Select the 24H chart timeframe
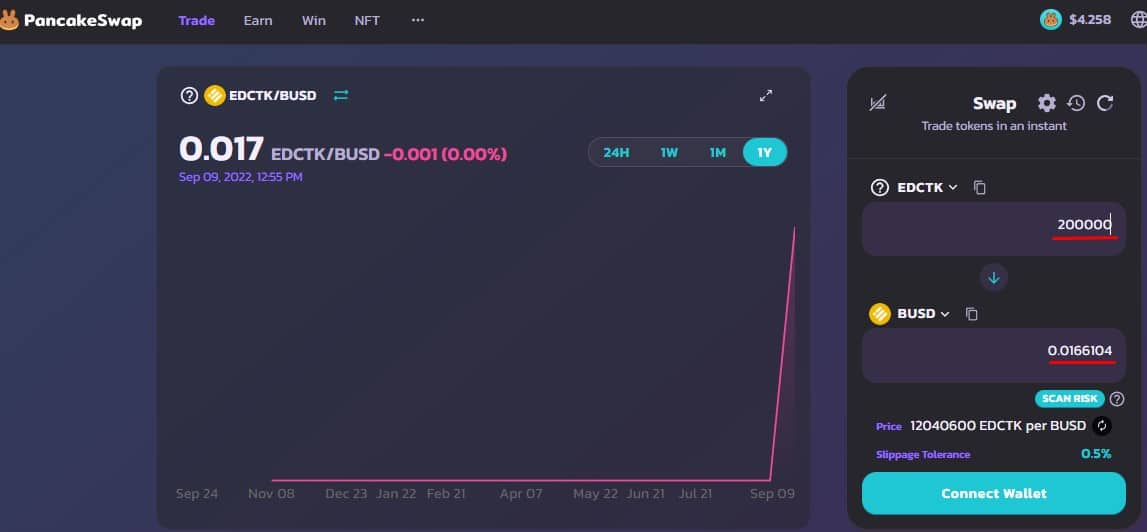This screenshot has height=532, width=1147. click(x=616, y=153)
